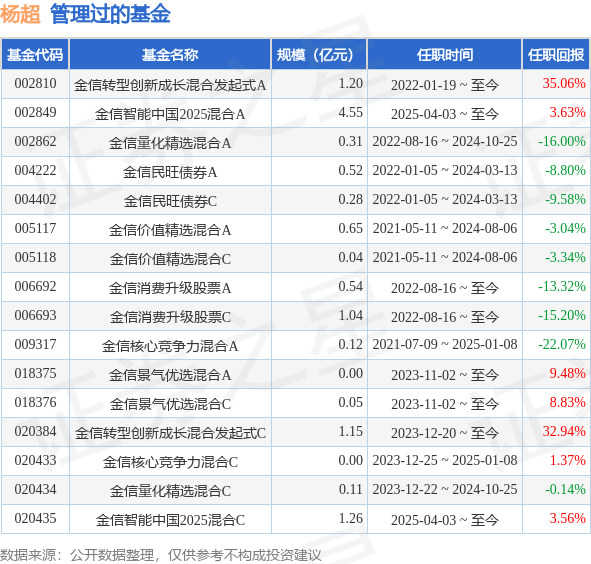Image resolution: width=591 pixels, height=564 pixels.
Task: Click the return value 3.56%
Action: click(567, 519)
